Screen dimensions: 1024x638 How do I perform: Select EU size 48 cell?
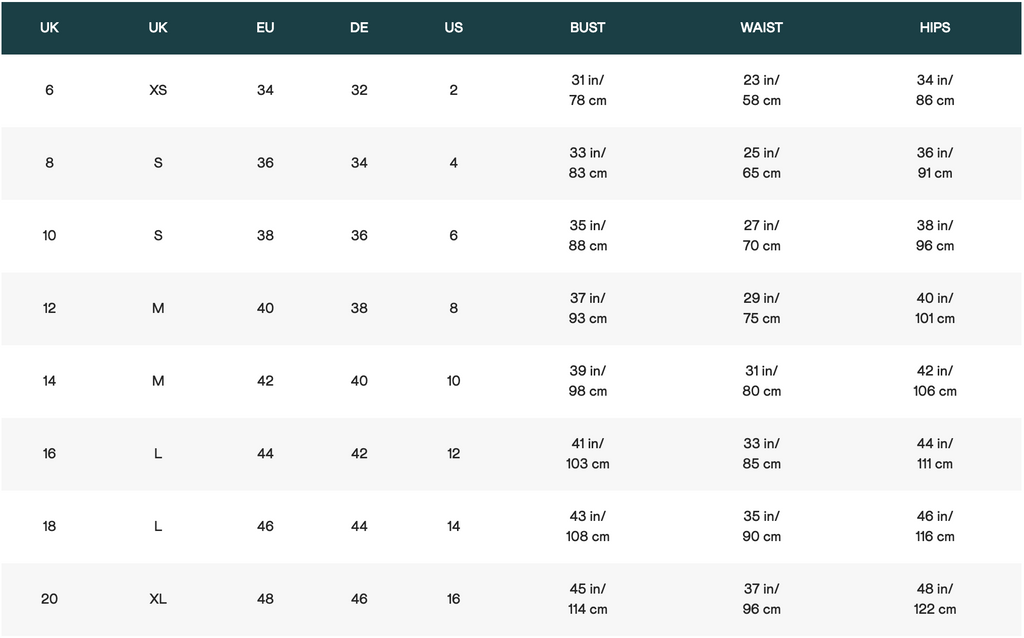[265, 599]
